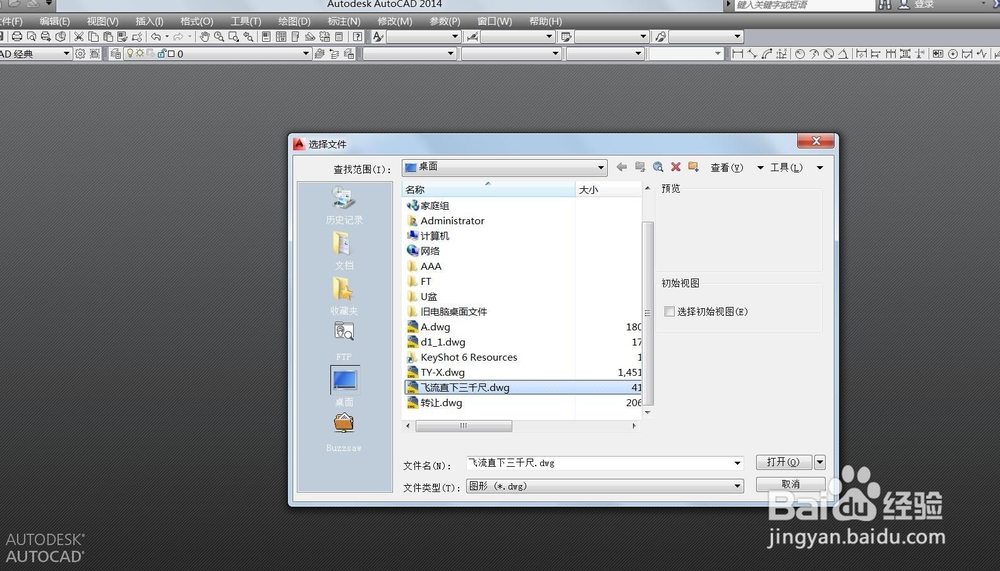Viewport: 1000px width, 571px height.
Task: Activate the Zoom Realtime magnifier tool
Action: tap(219, 37)
